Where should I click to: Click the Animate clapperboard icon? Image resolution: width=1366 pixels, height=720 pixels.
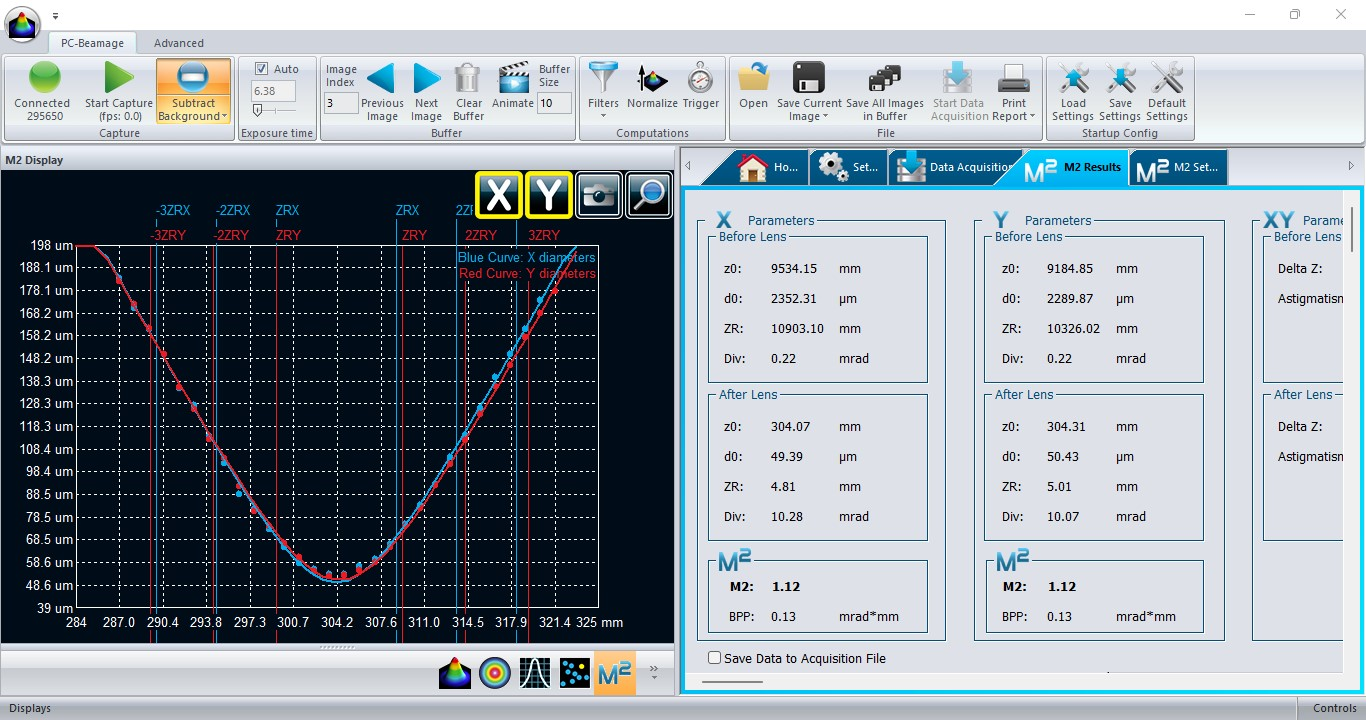pos(513,78)
